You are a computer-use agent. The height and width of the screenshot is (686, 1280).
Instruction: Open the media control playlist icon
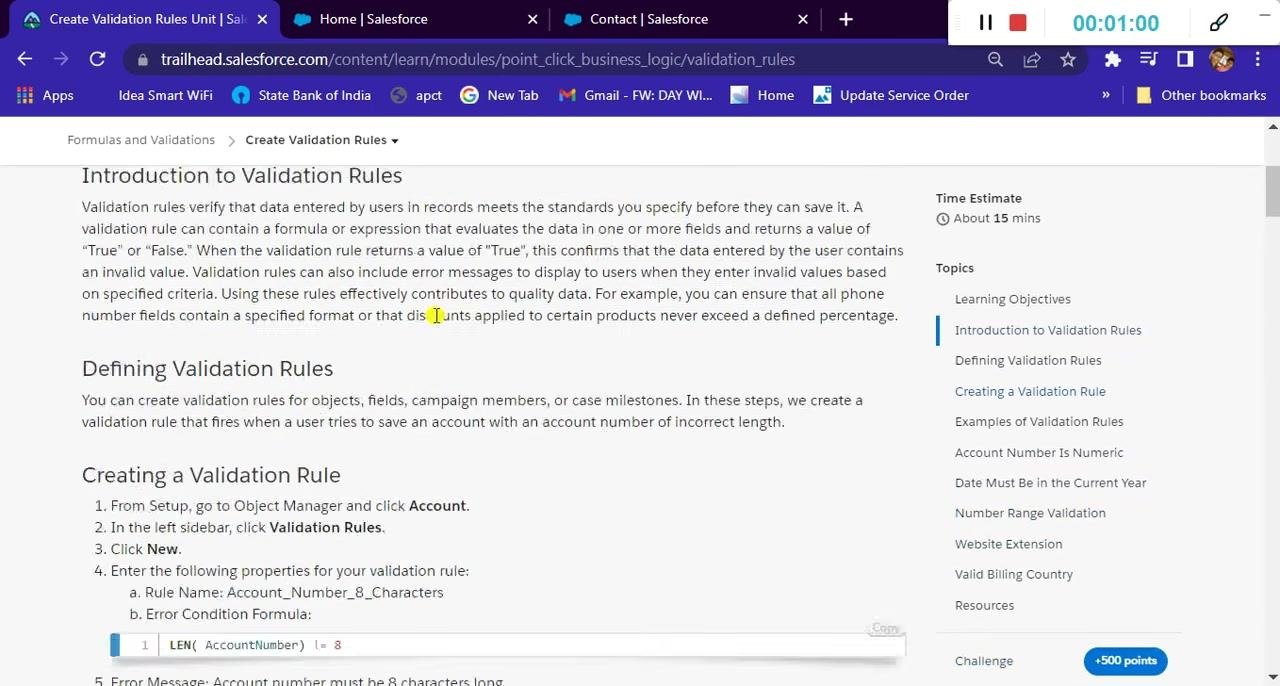click(1148, 60)
